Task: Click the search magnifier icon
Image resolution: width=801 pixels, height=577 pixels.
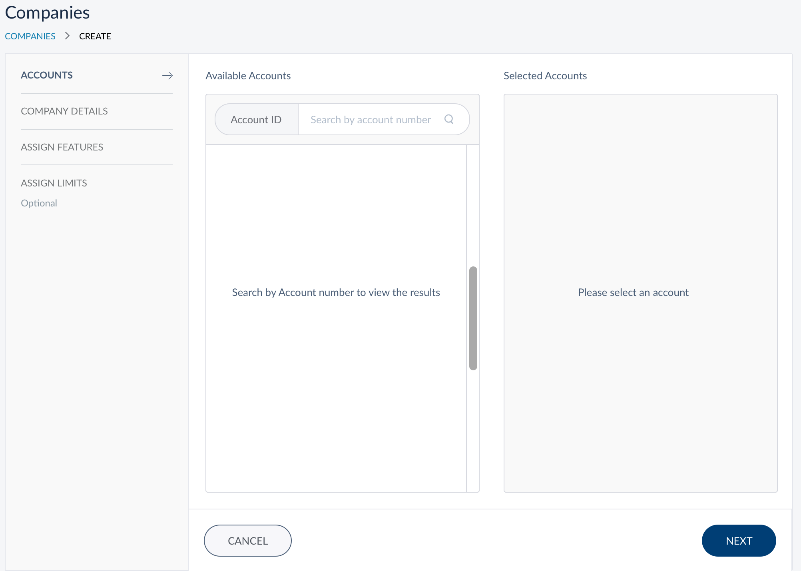Action: (449, 120)
